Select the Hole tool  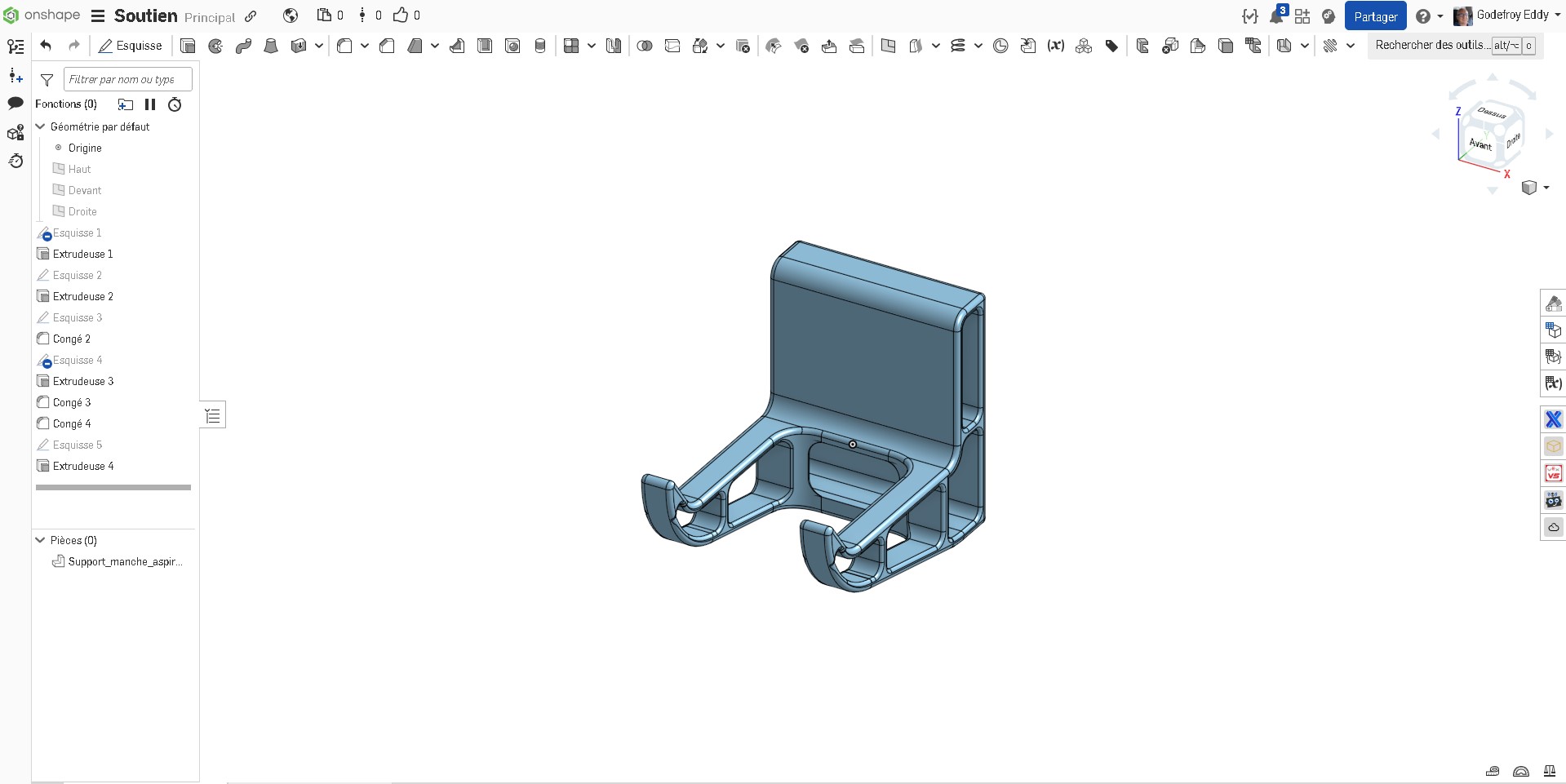pyautogui.click(x=512, y=46)
